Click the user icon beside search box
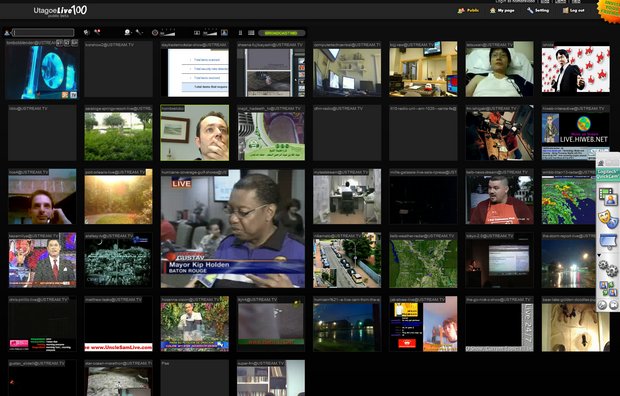 click(7, 33)
